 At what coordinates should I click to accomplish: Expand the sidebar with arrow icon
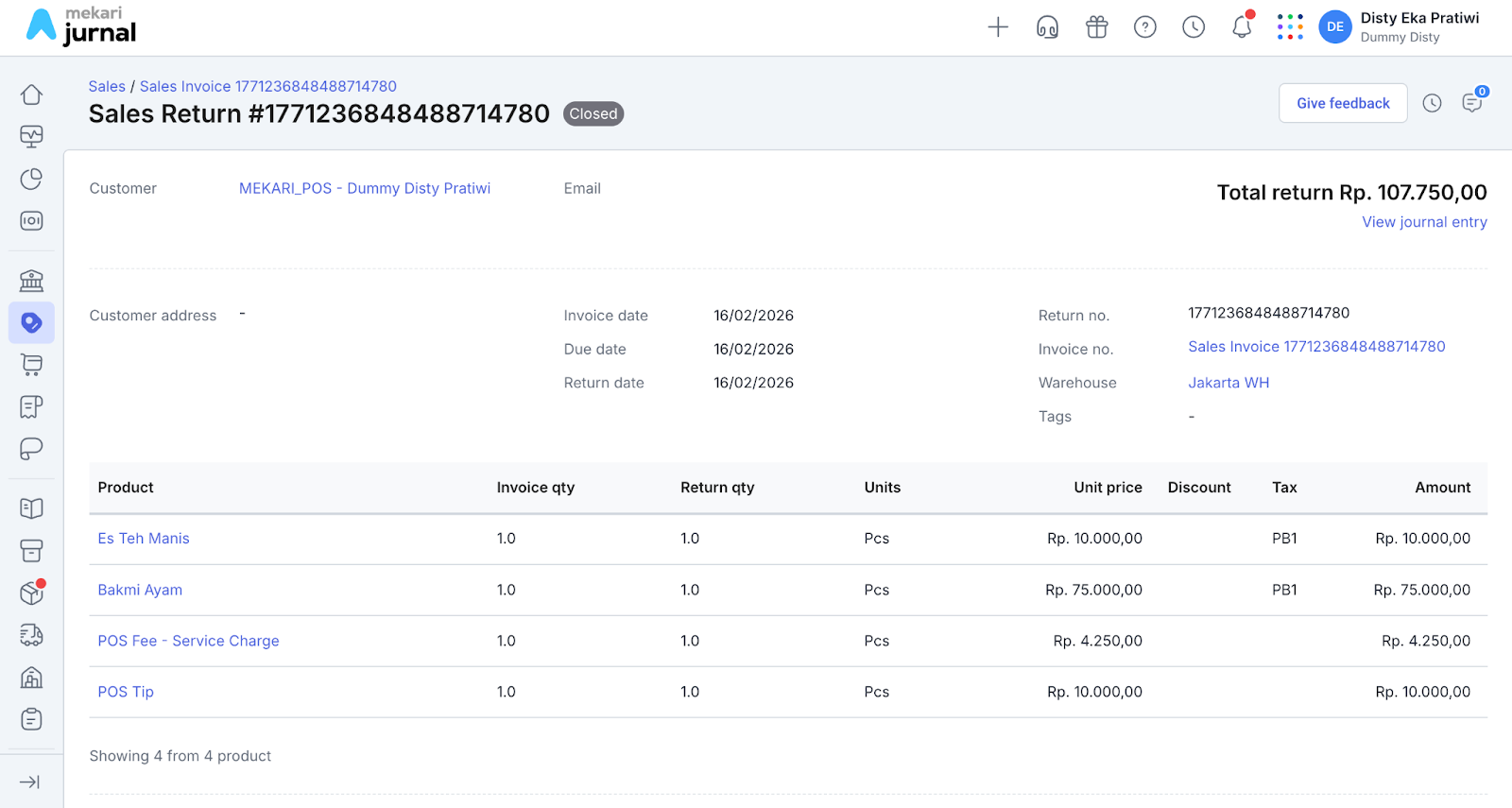[x=30, y=782]
